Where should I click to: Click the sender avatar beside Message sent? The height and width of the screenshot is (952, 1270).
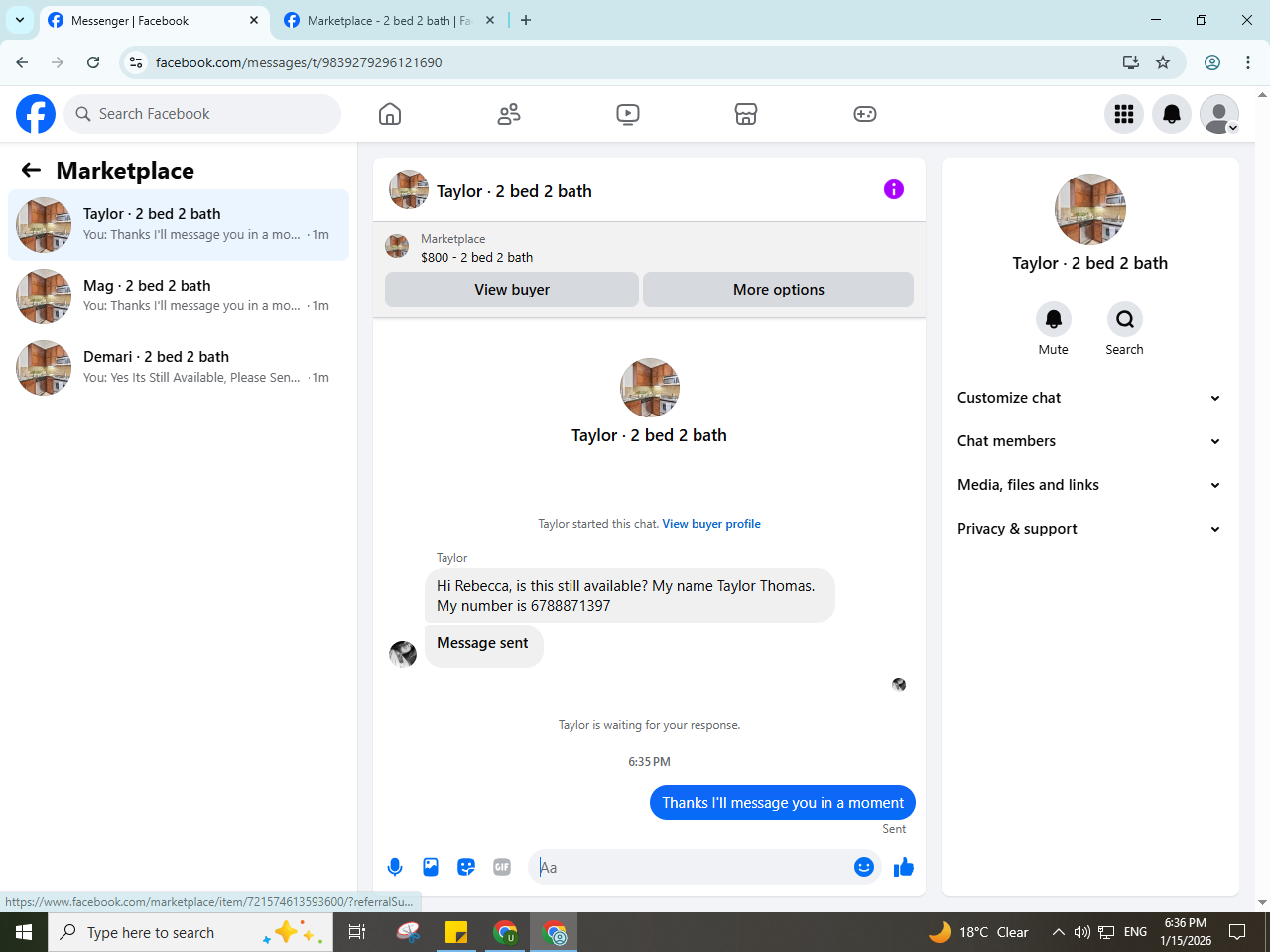click(x=403, y=654)
